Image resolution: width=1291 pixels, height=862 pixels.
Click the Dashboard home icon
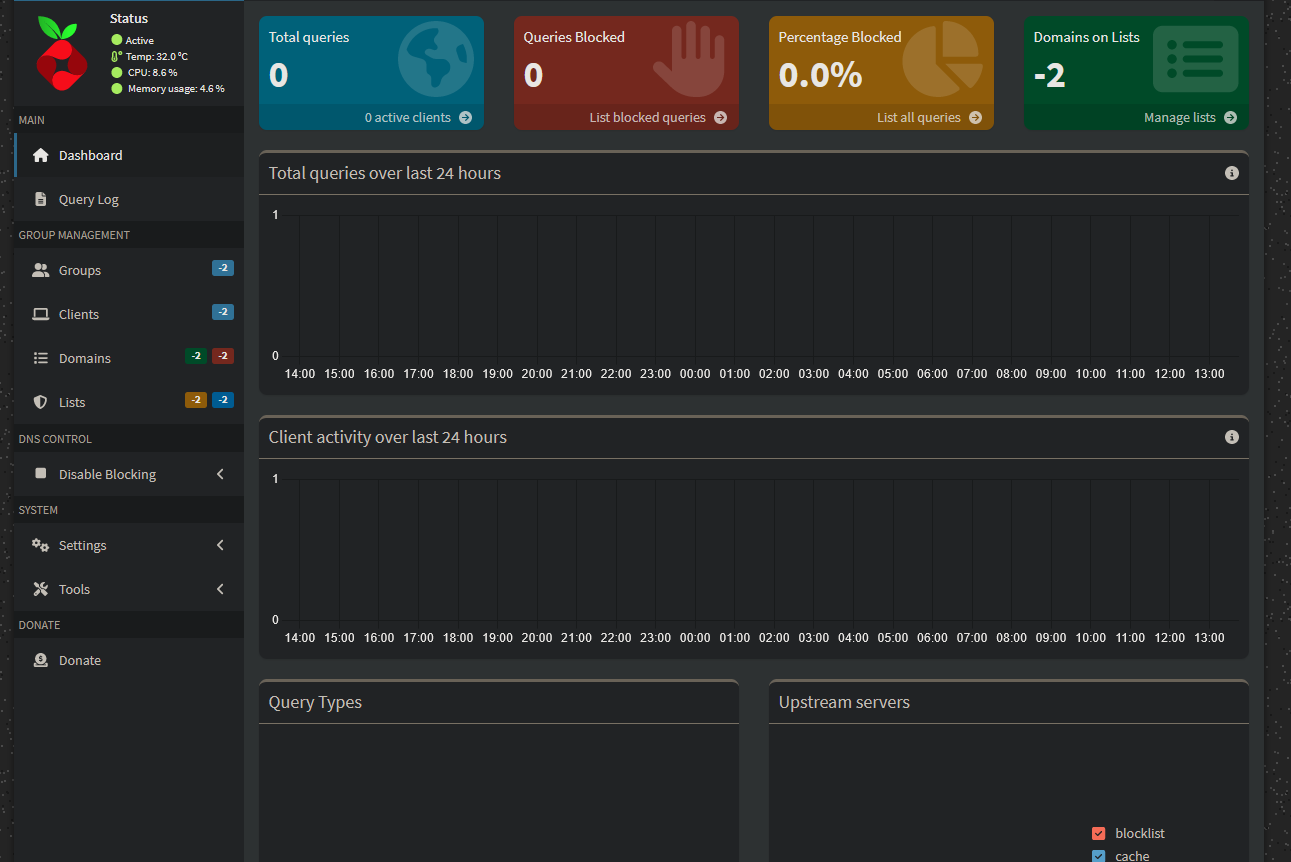(x=41, y=155)
